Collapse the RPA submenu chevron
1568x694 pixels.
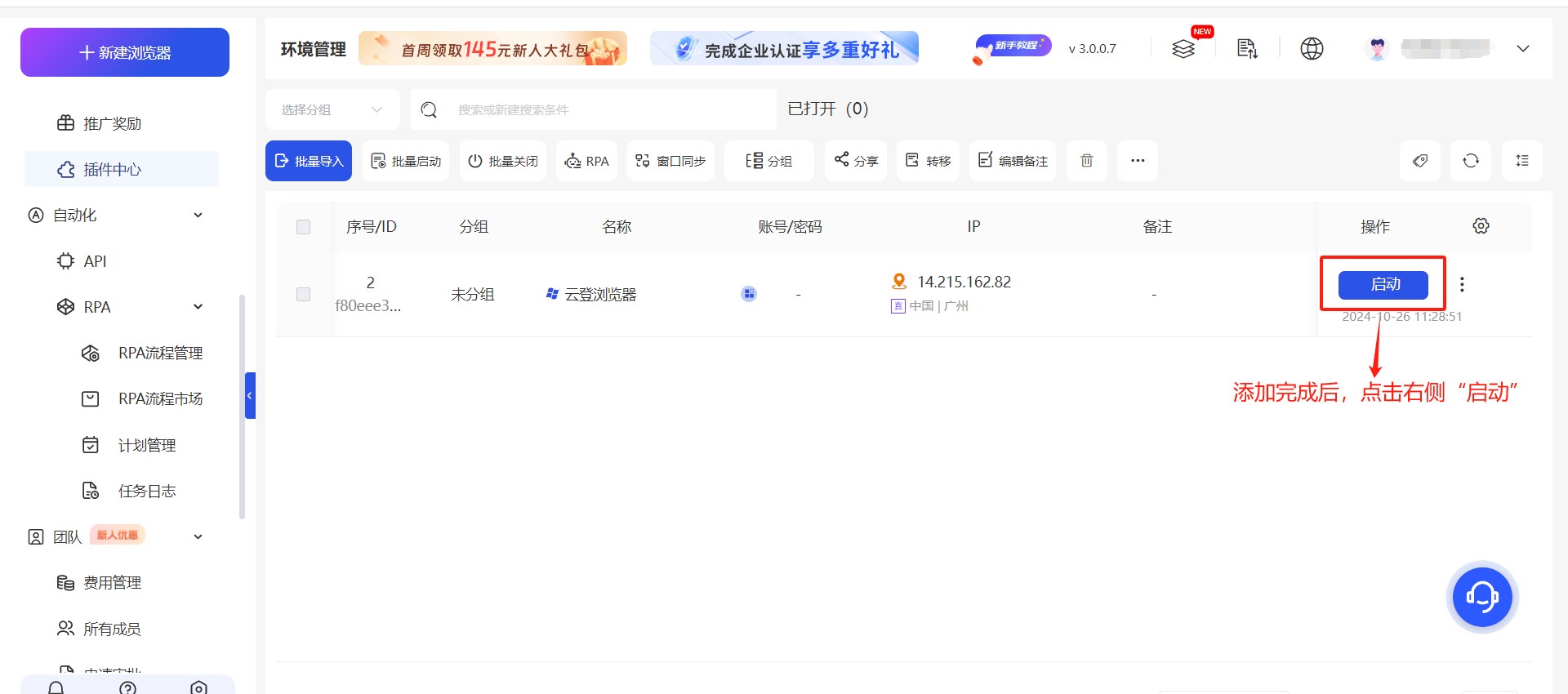[x=198, y=307]
